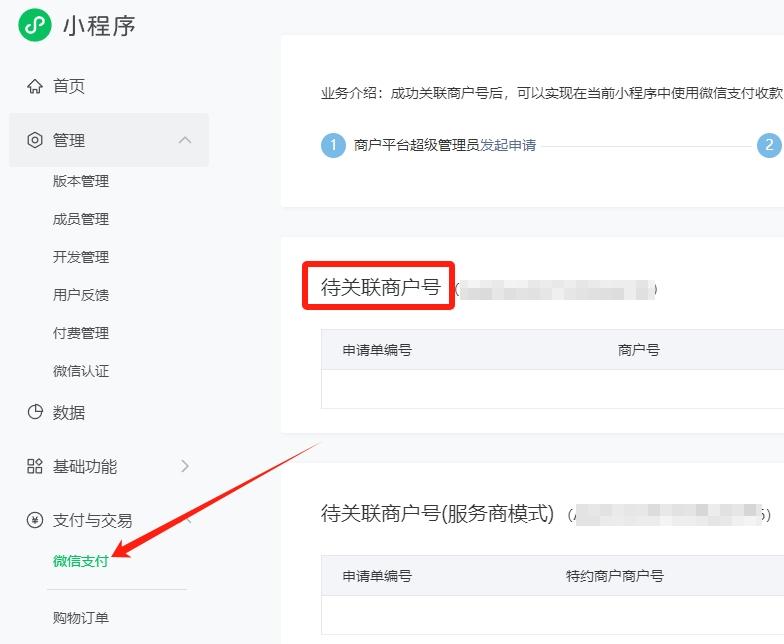Expand the 基础功能 menu chevron
784x644 pixels.
pyautogui.click(x=185, y=466)
